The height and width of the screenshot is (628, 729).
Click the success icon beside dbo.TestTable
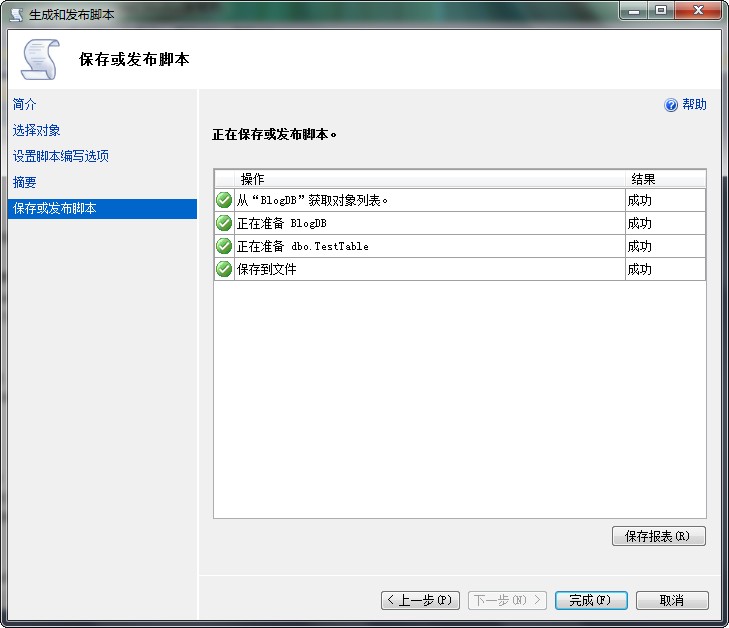coord(224,246)
